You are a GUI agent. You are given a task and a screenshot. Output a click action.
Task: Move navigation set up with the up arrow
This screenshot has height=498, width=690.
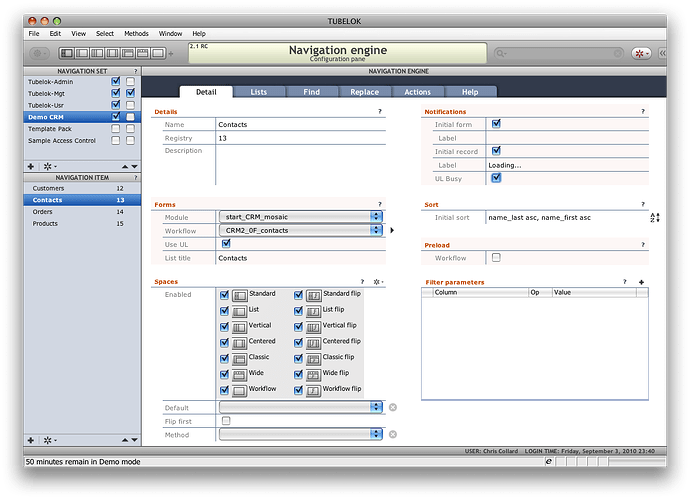pos(125,167)
